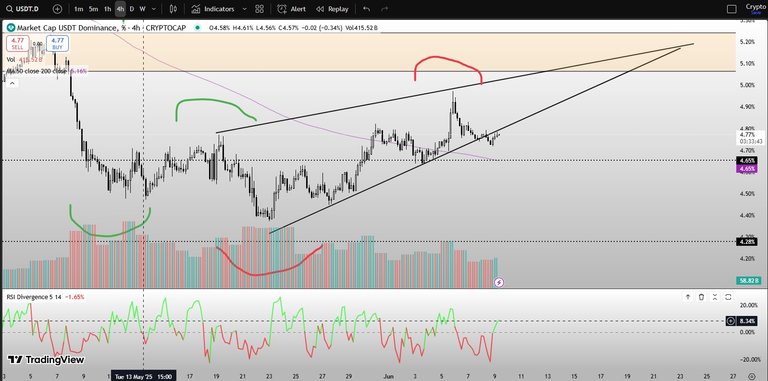768x381 pixels.
Task: Collapse the indicator legend with chevron arrow
Action: [x=12, y=83]
